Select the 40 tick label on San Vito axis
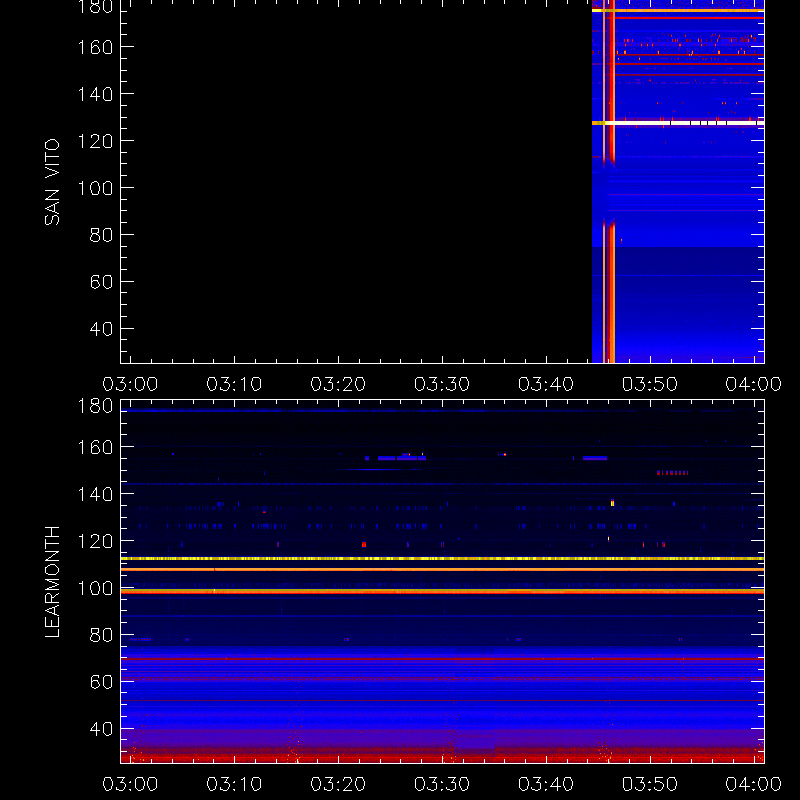The height and width of the screenshot is (800, 800). click(101, 329)
